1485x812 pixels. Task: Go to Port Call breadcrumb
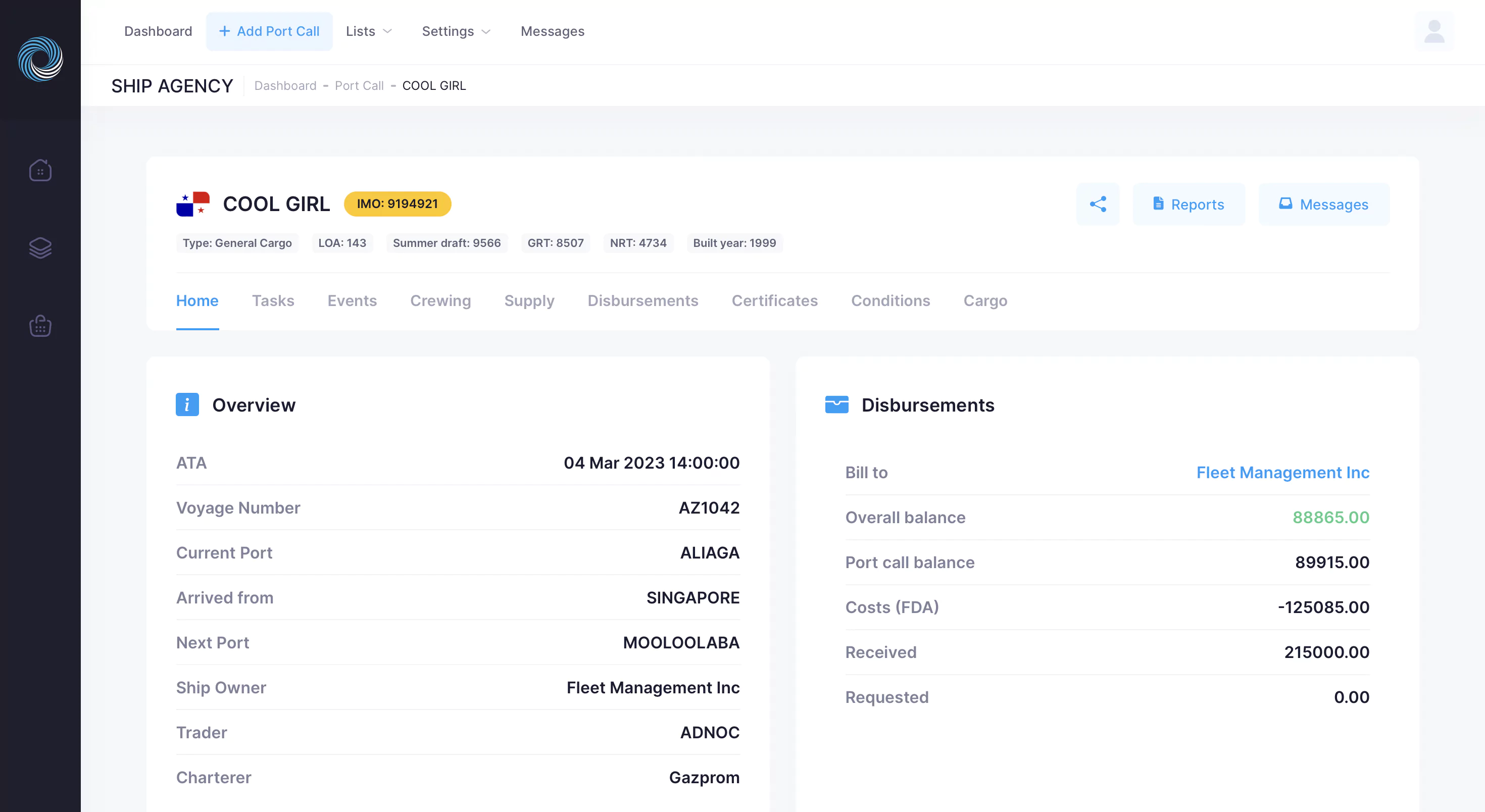coord(359,86)
